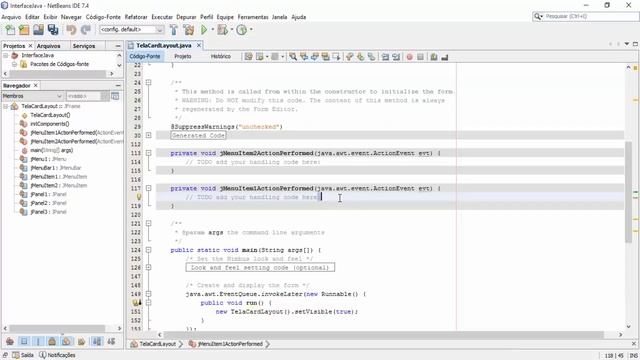Click the Start Macro Recording red icon
The image size is (640, 360).
click(x=409, y=57)
